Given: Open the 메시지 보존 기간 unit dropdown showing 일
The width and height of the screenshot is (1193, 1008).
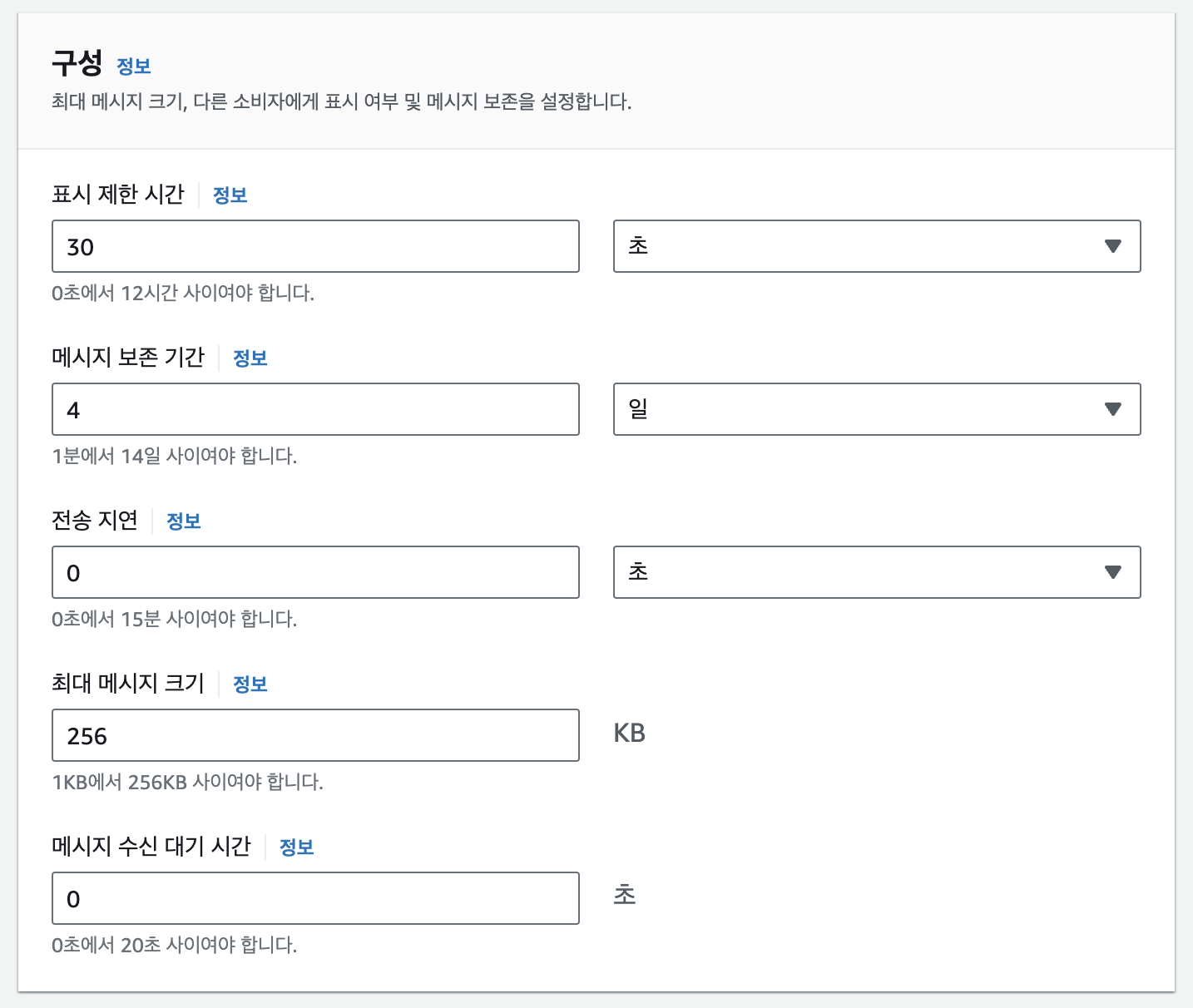Looking at the screenshot, I should 877,409.
